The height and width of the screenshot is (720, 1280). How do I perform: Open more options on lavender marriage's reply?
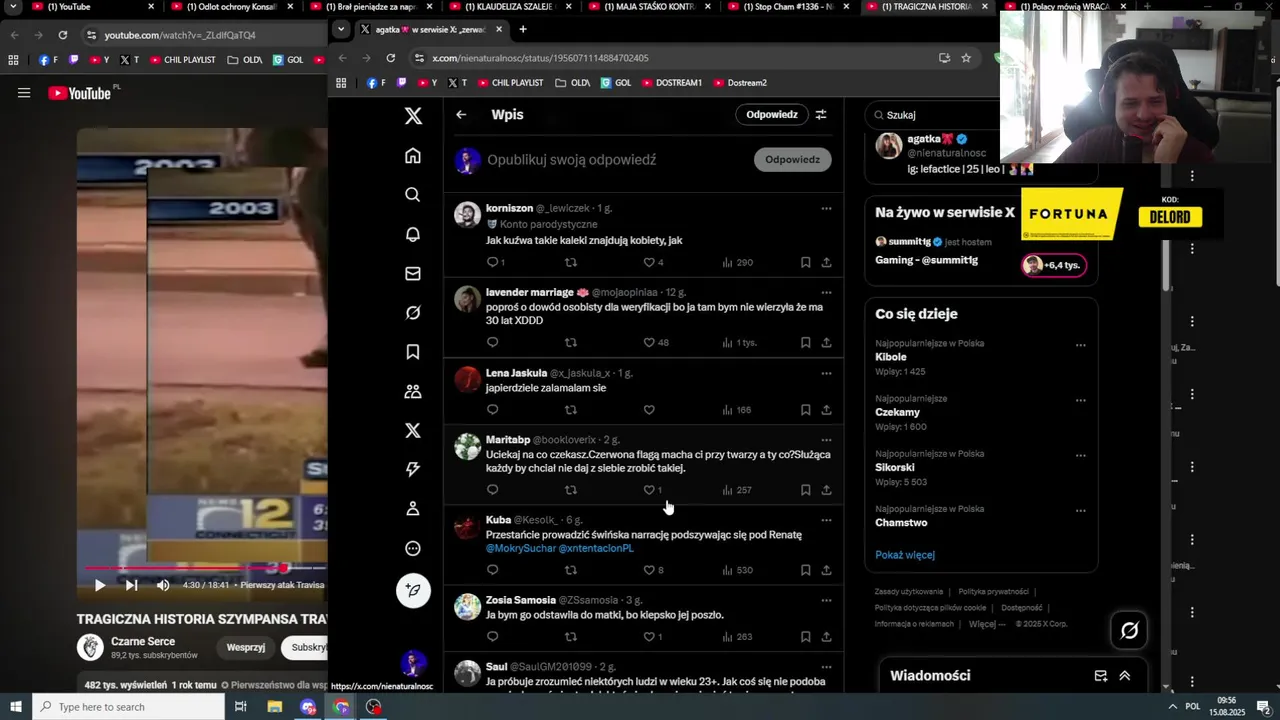[826, 293]
